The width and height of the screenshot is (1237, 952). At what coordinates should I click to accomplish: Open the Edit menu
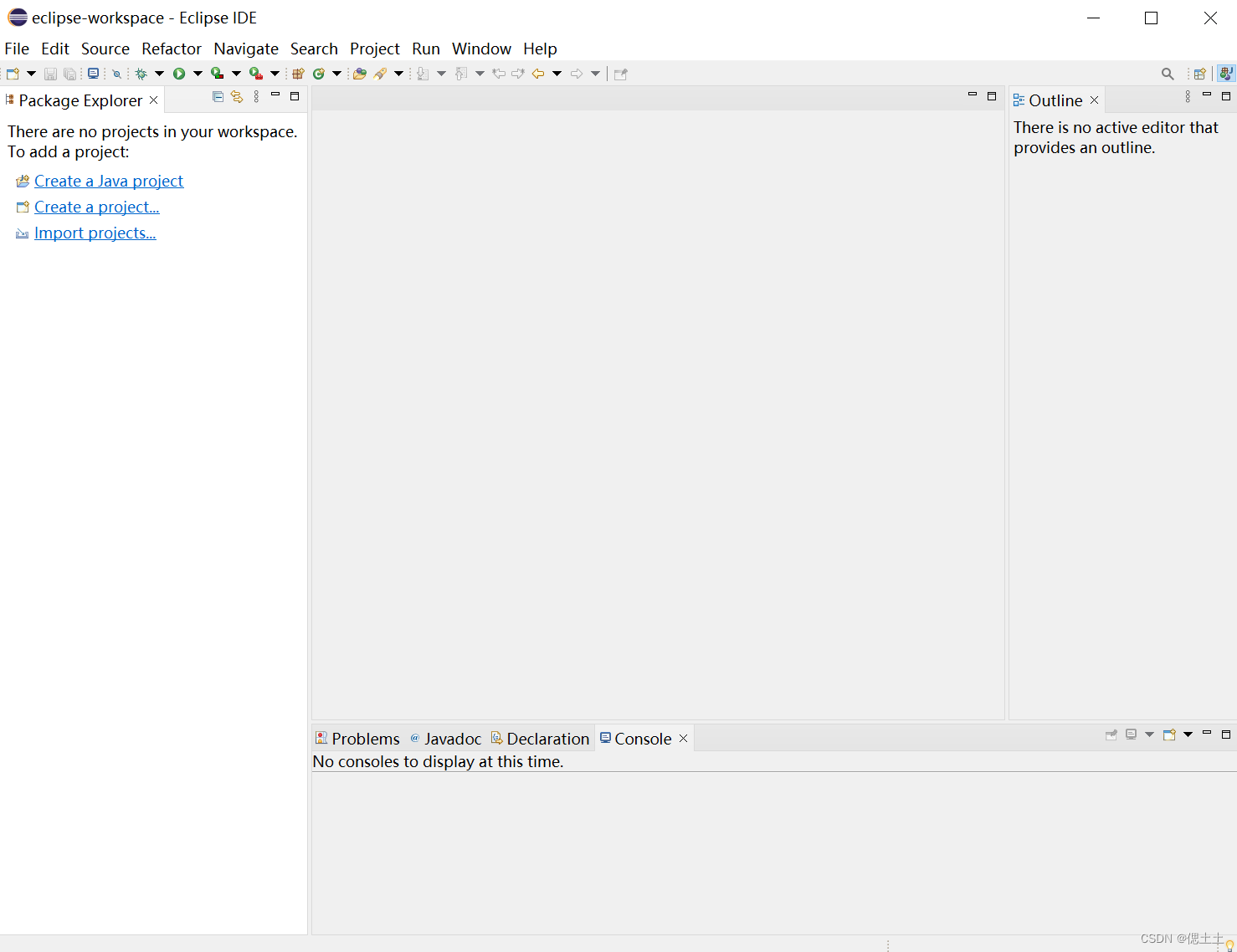55,49
